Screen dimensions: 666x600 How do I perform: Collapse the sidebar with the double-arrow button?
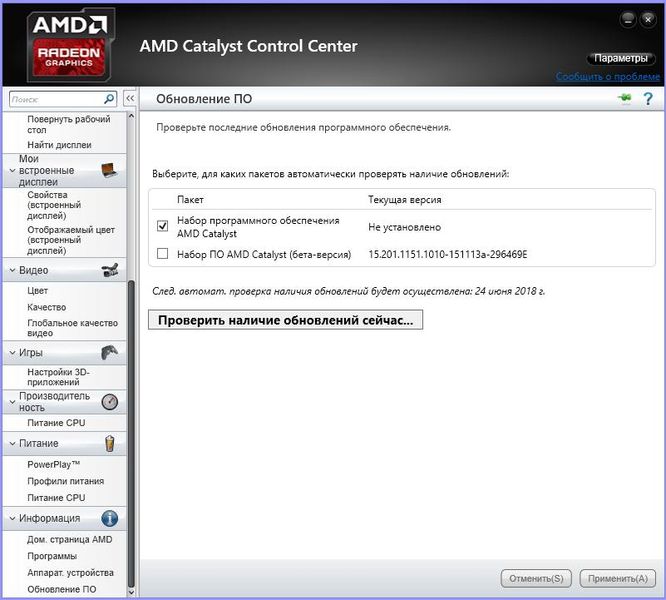coord(130,99)
